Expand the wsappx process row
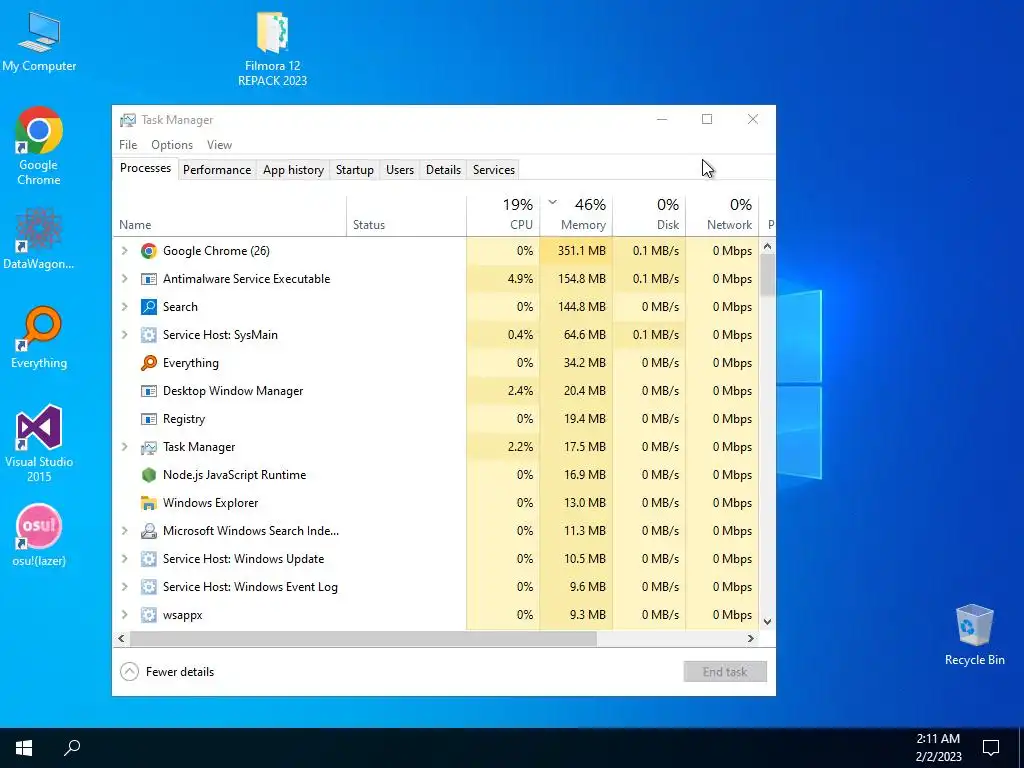Screen dimensions: 1024x768 point(125,615)
